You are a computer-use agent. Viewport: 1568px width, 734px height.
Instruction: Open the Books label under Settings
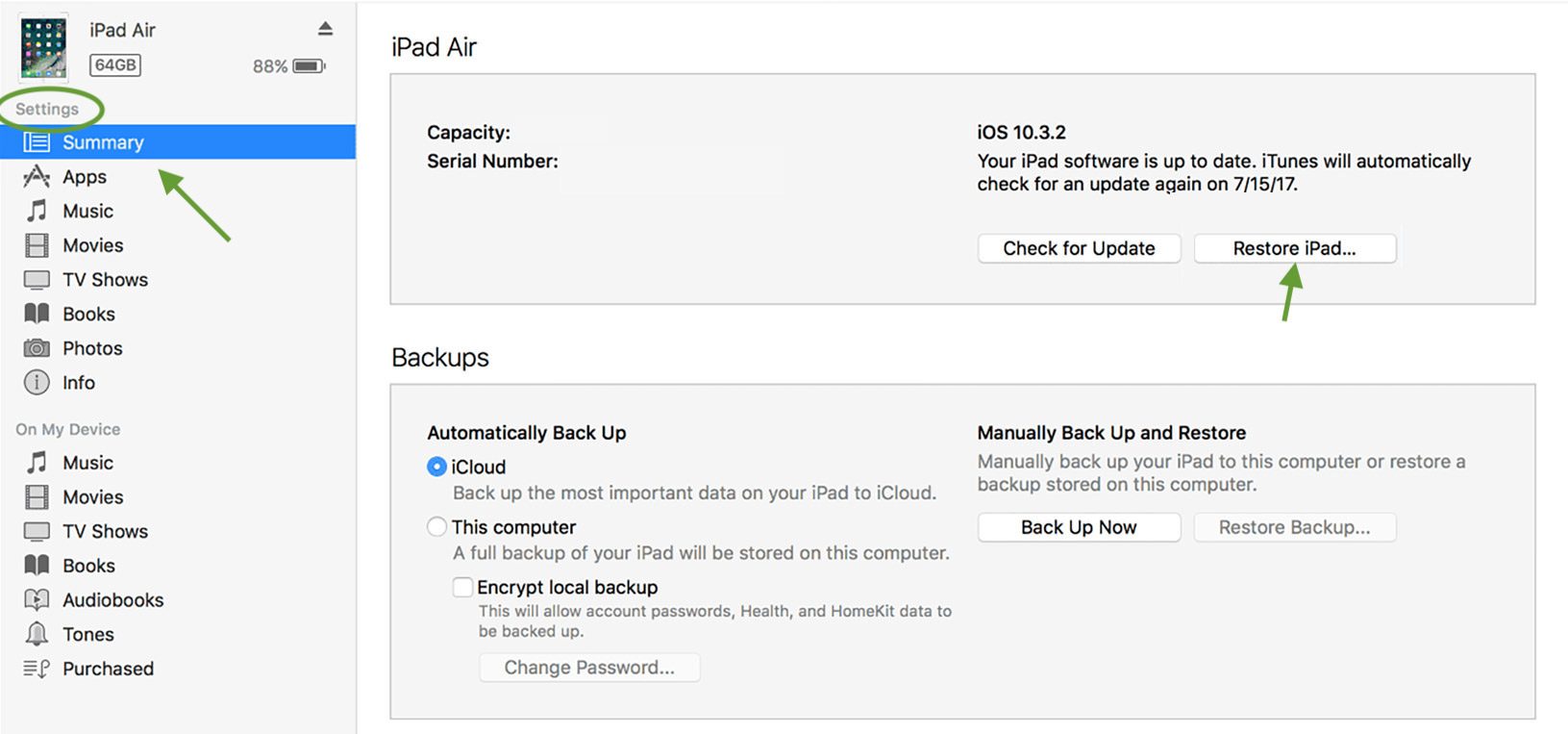coord(88,314)
